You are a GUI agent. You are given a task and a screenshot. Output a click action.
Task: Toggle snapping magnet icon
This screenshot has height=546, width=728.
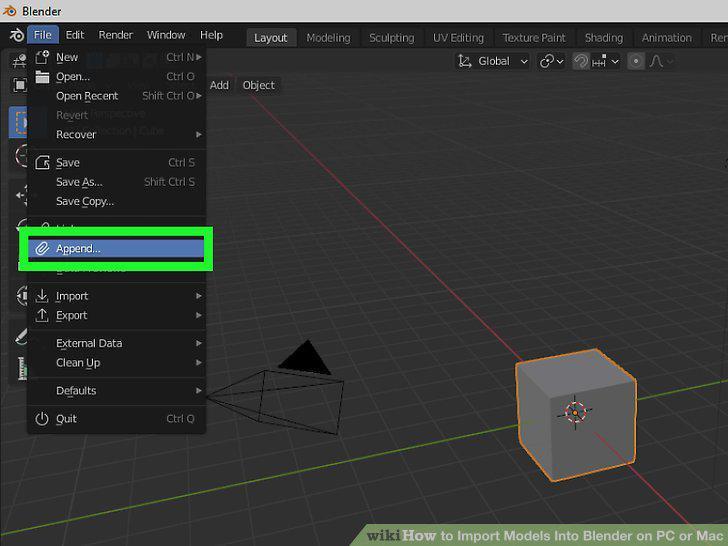580,61
